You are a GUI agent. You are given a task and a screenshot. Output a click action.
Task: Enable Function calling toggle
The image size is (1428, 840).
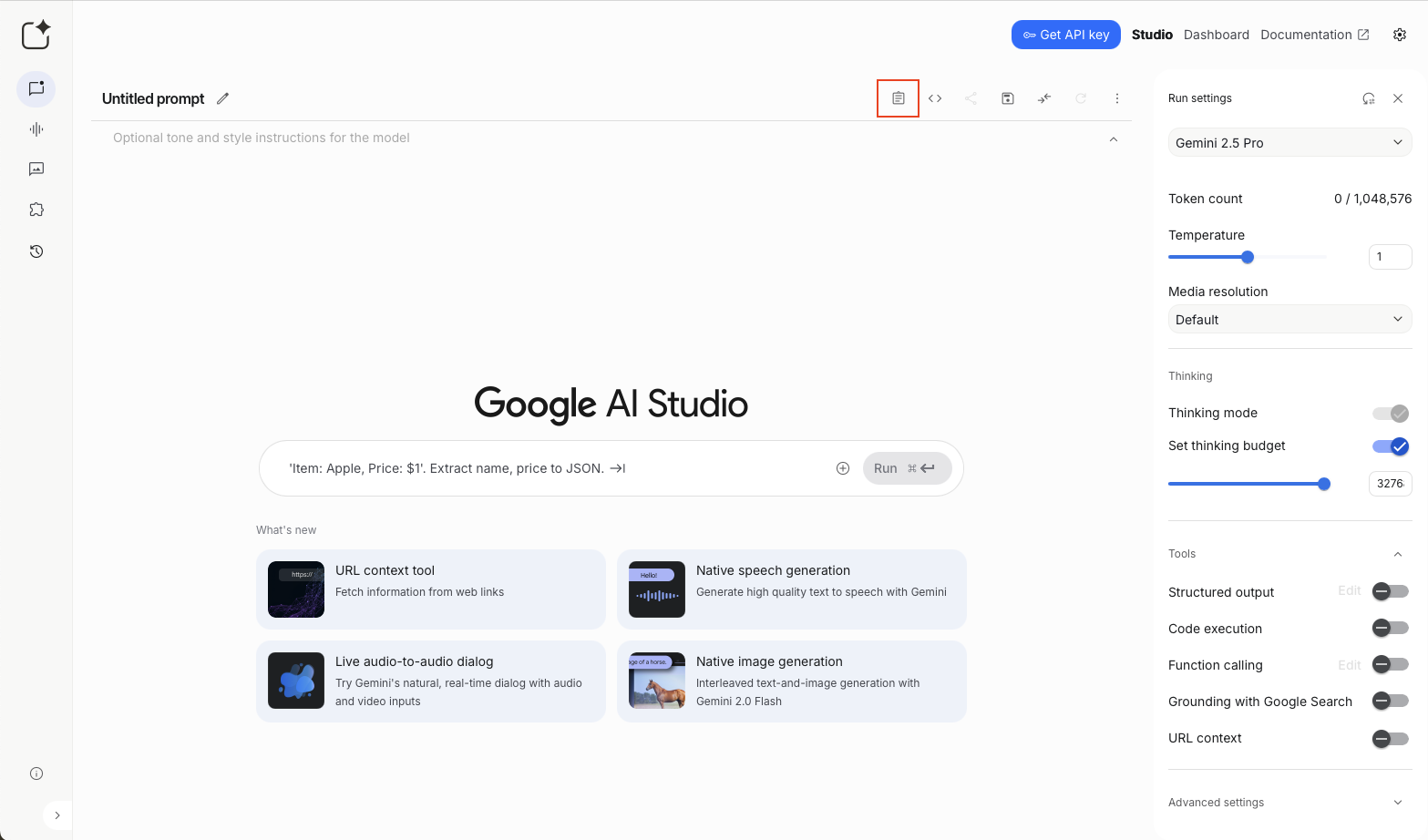coord(1391,664)
